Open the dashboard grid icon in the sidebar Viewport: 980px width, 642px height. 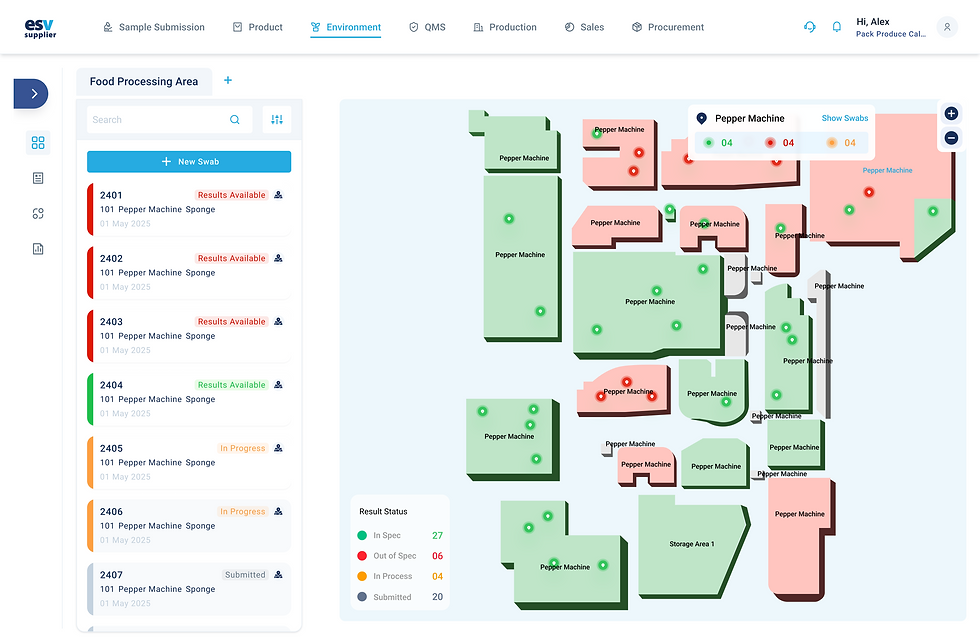coord(38,143)
